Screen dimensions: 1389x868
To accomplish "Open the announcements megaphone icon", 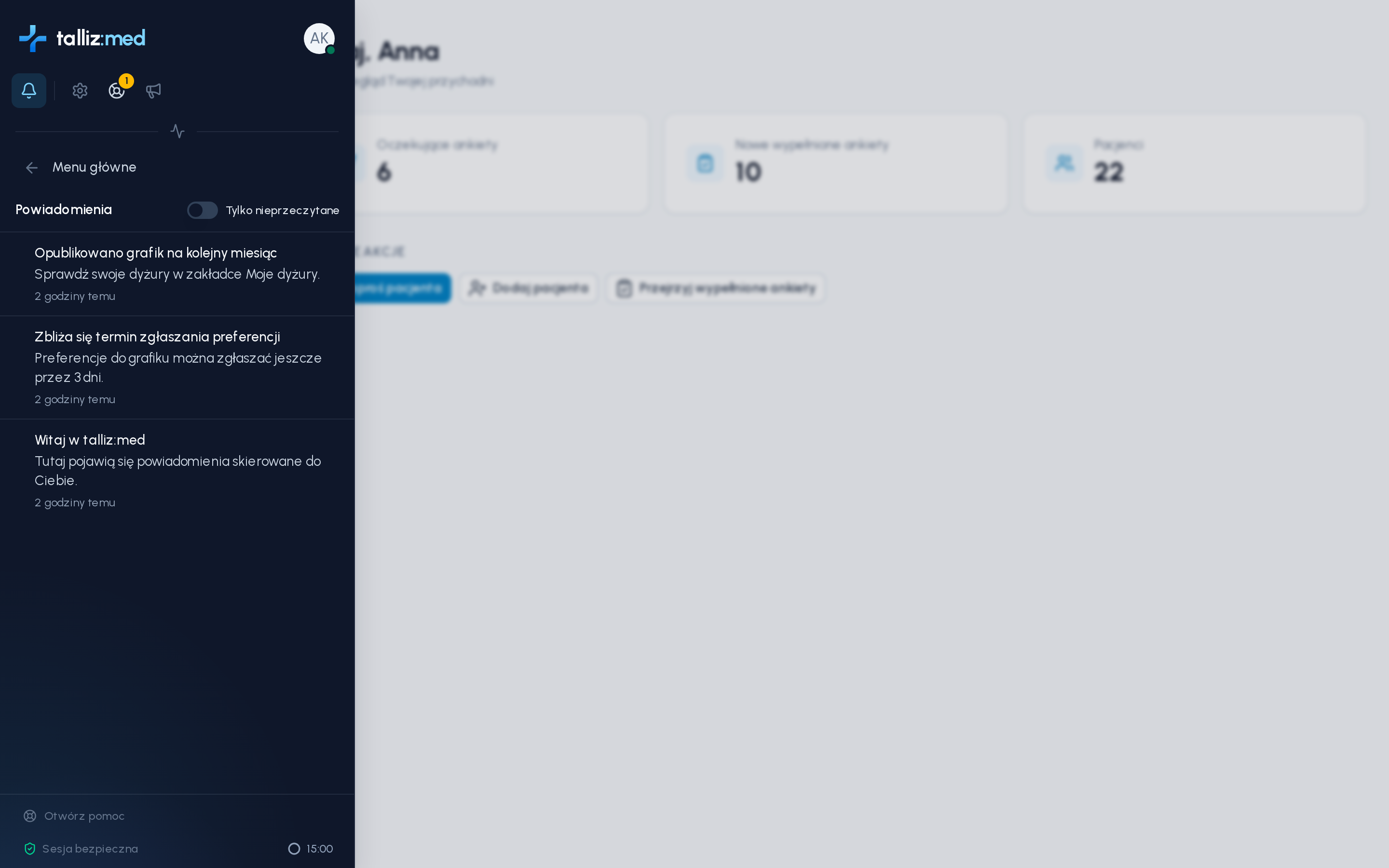I will coord(153,91).
